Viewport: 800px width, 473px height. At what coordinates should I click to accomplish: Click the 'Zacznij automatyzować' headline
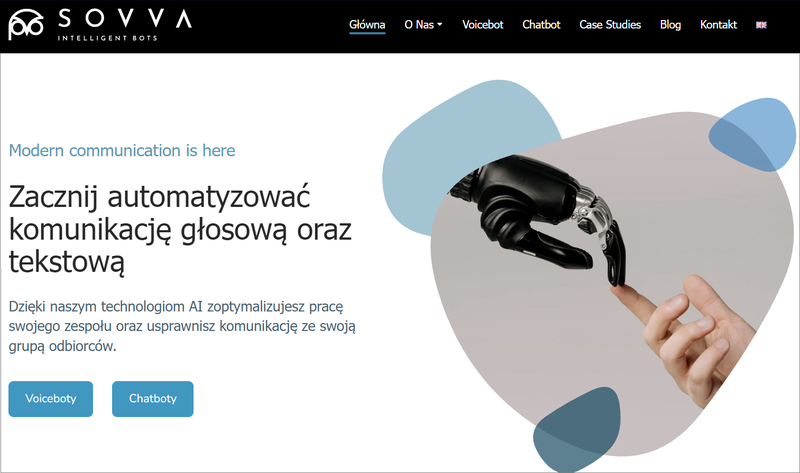[x=180, y=230]
